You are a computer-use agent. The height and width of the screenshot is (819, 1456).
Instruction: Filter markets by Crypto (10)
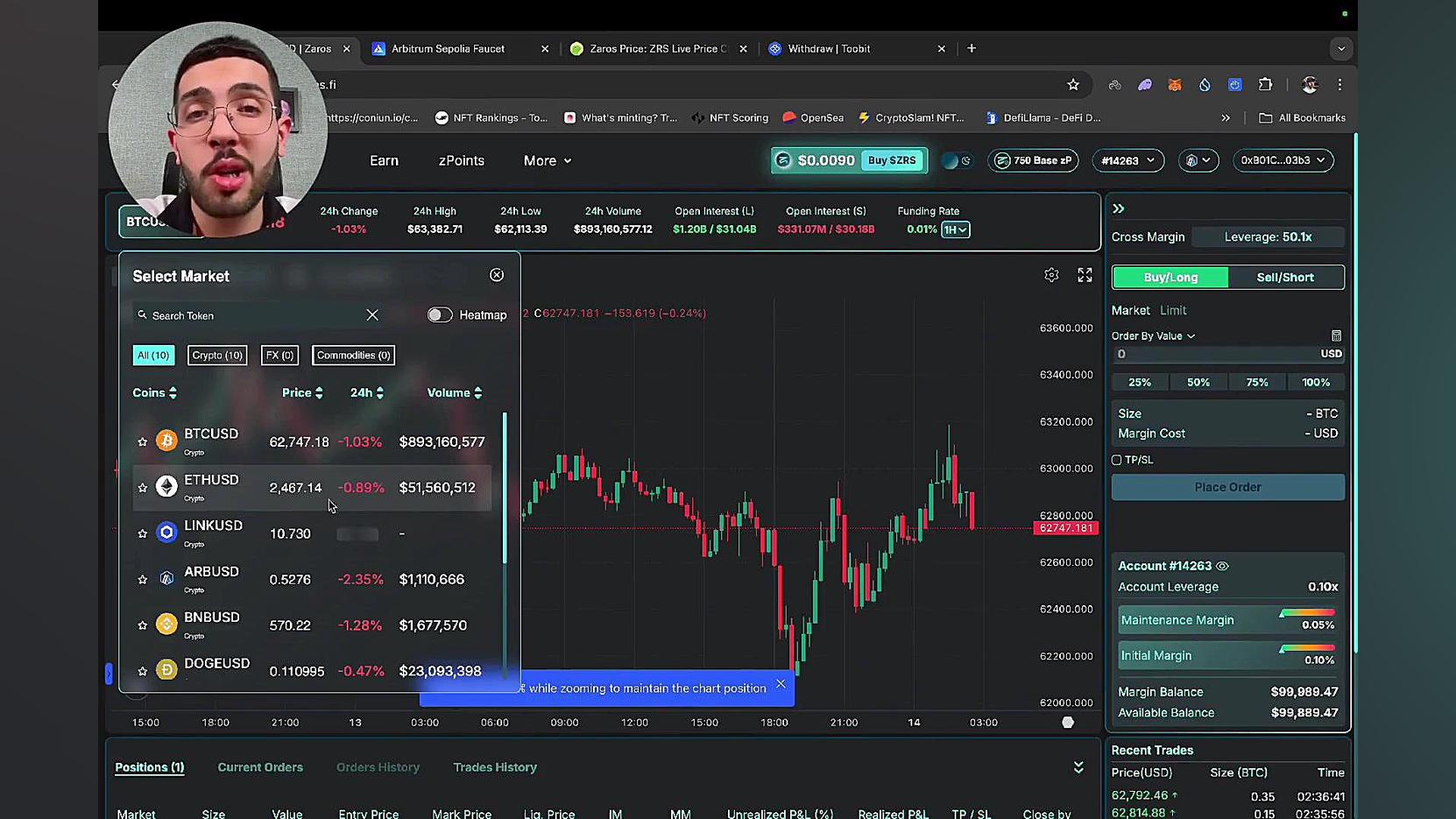coord(217,356)
